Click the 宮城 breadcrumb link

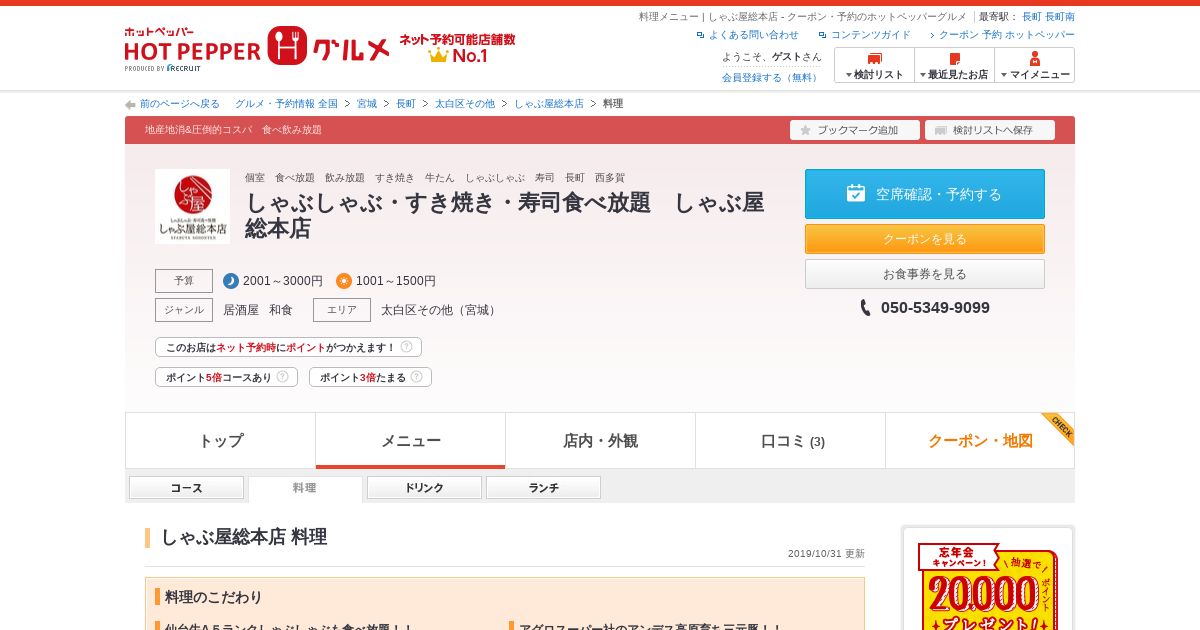(x=367, y=104)
